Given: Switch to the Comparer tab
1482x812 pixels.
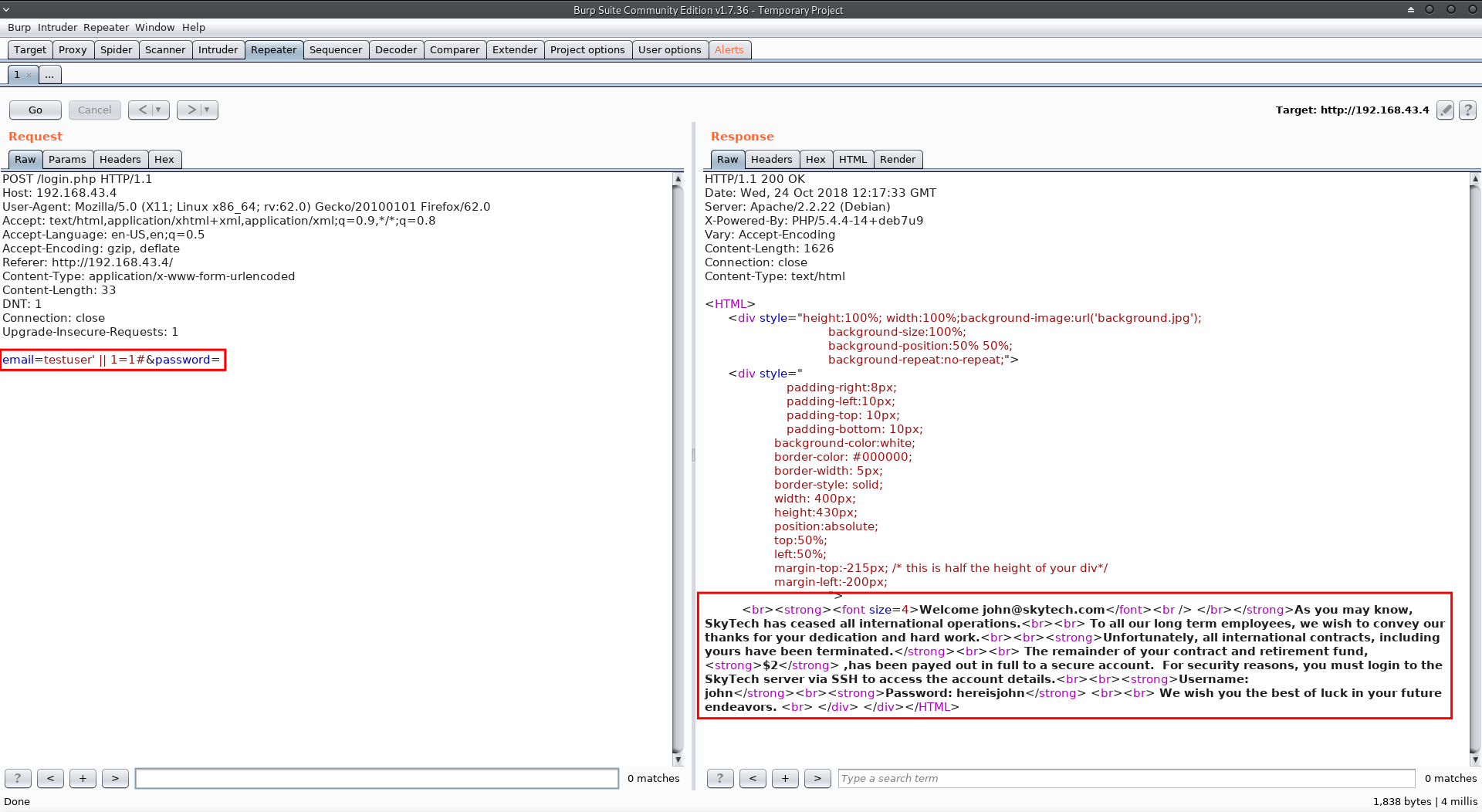Looking at the screenshot, I should [455, 49].
